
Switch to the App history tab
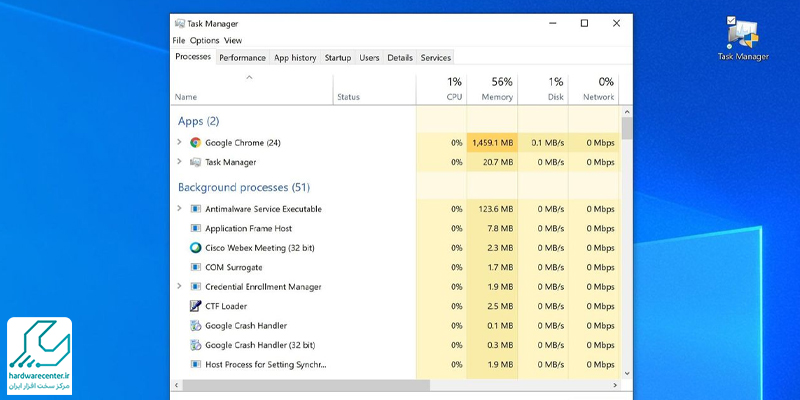(295, 58)
